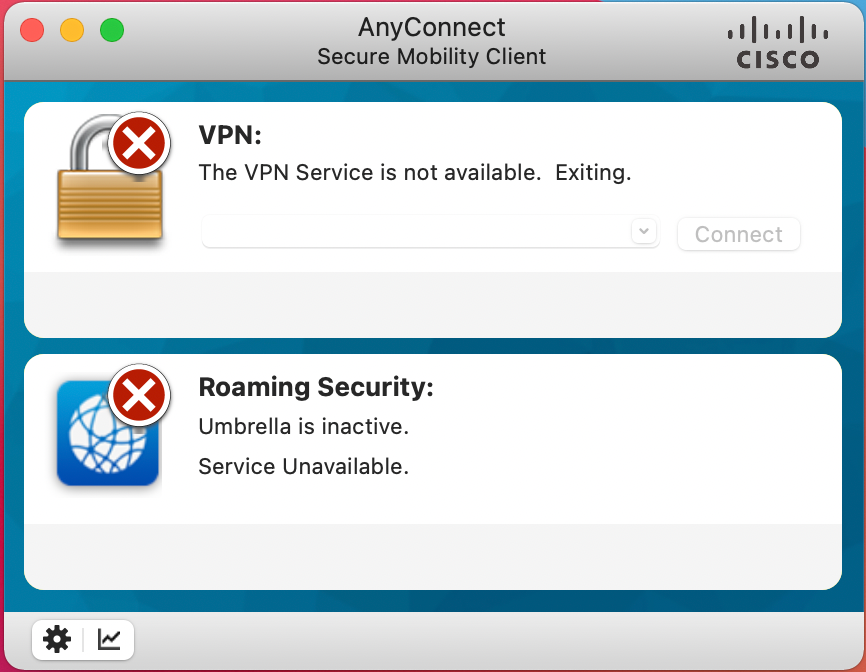Click the 'Umbrella is inactive.' status text
The width and height of the screenshot is (866, 672).
[303, 426]
